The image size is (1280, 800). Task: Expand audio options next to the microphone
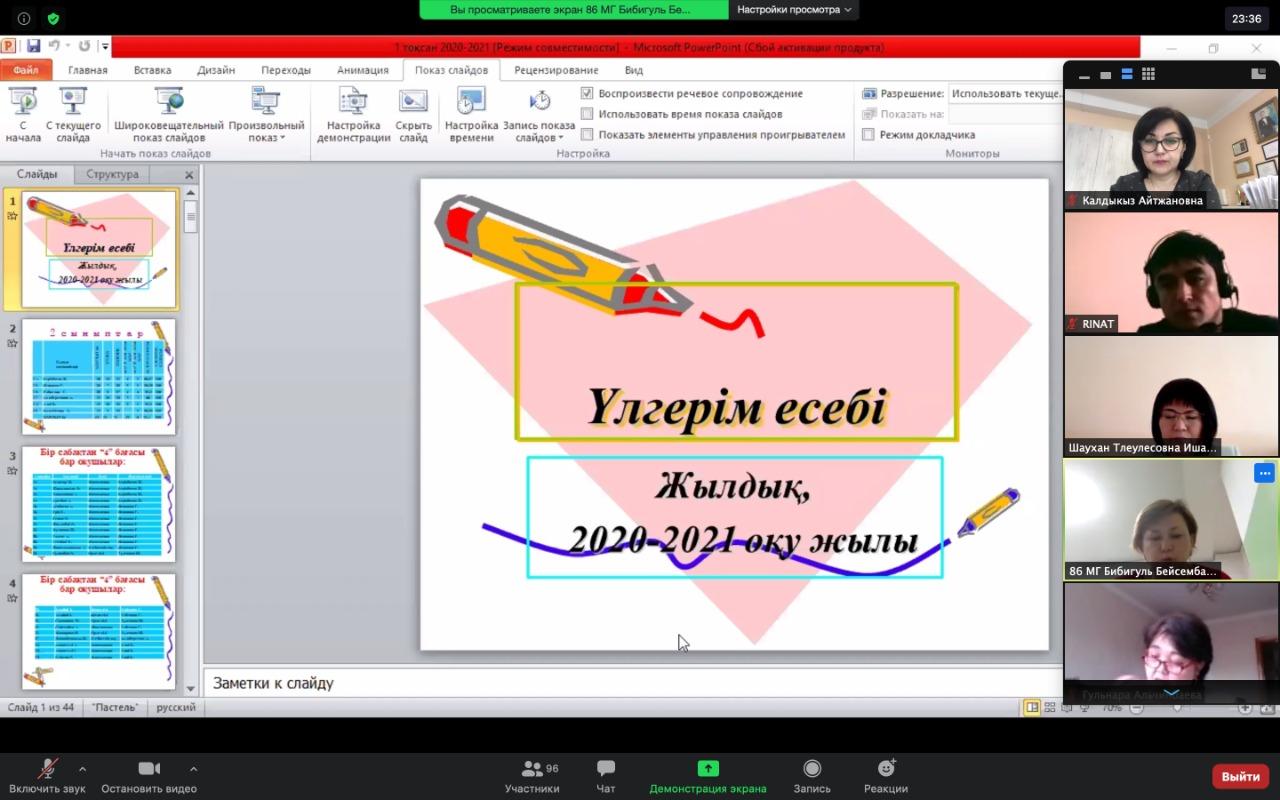(x=82, y=769)
